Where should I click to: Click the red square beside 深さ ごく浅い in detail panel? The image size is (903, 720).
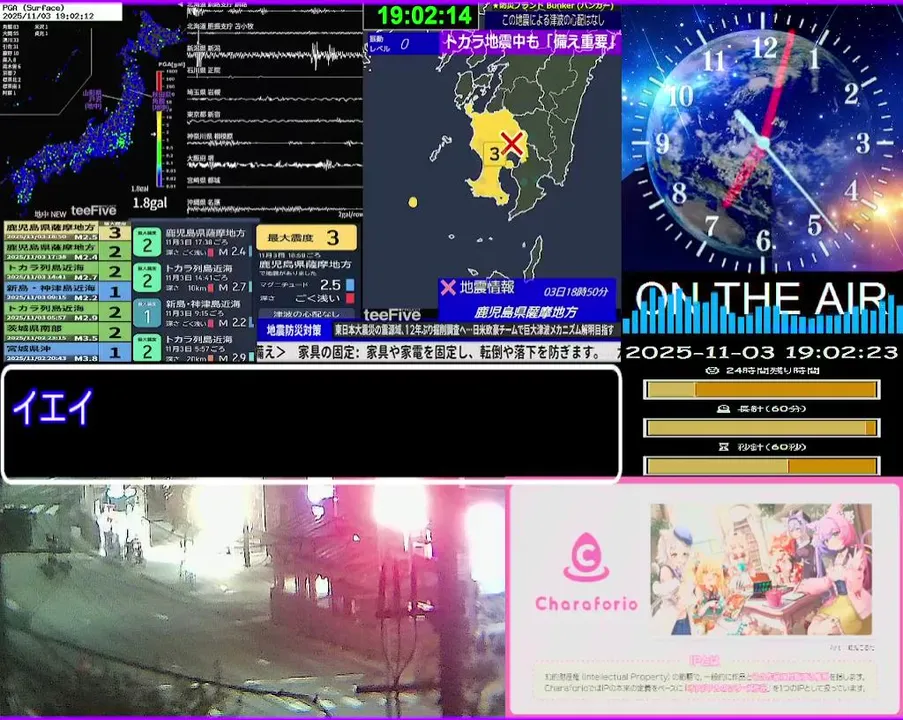pos(350,298)
